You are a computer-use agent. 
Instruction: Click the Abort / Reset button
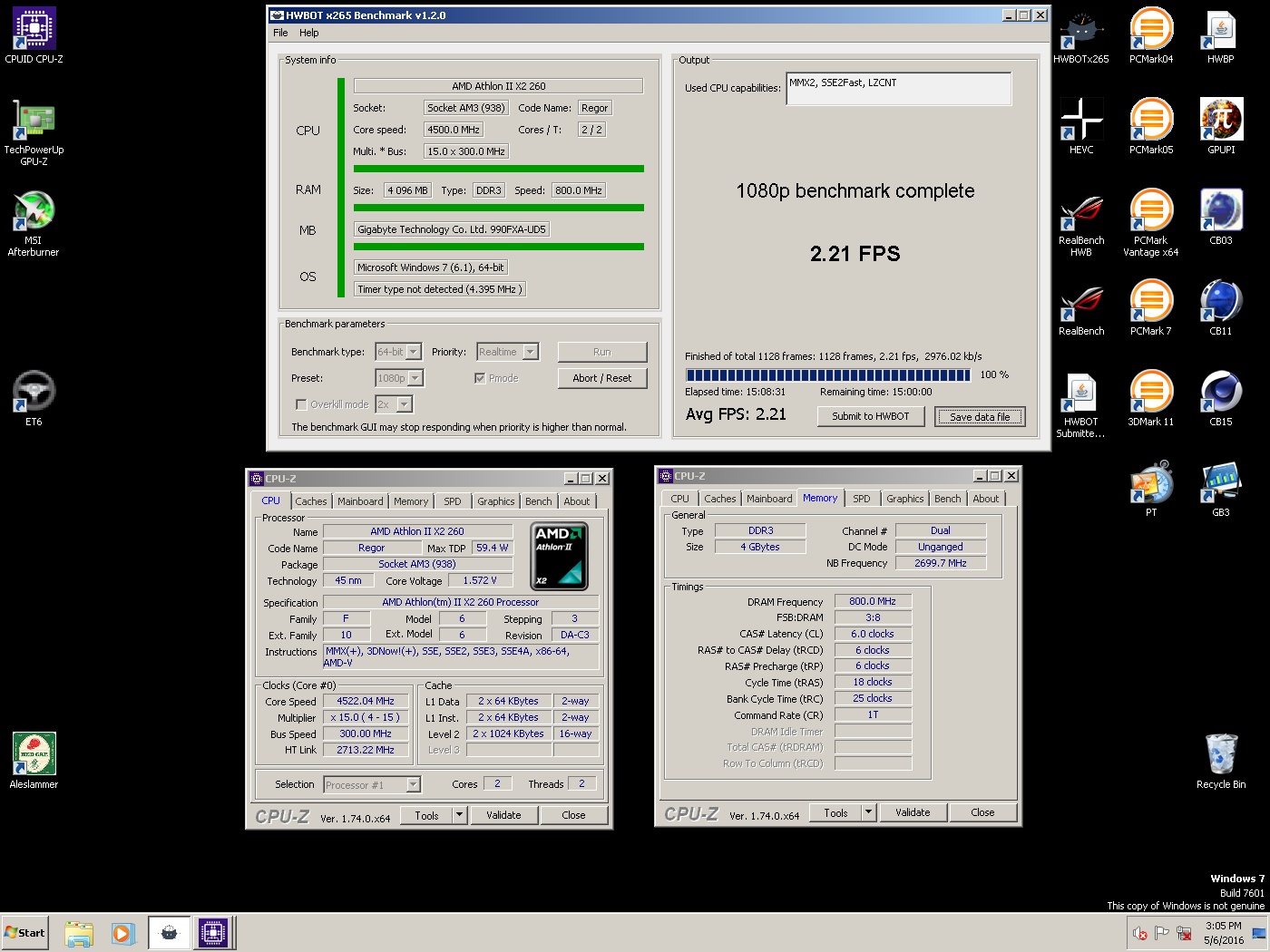602,378
